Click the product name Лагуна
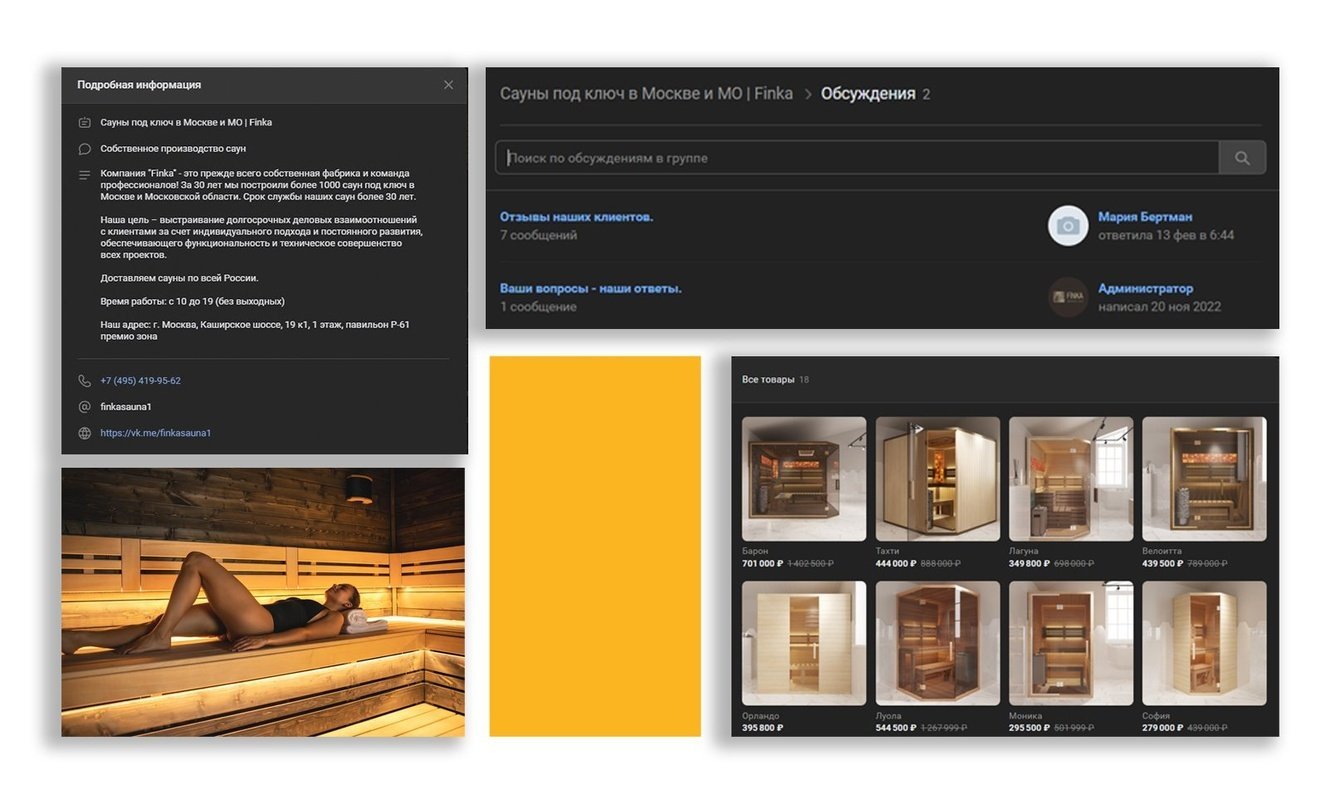This screenshot has height=800, width=1340. [1024, 551]
